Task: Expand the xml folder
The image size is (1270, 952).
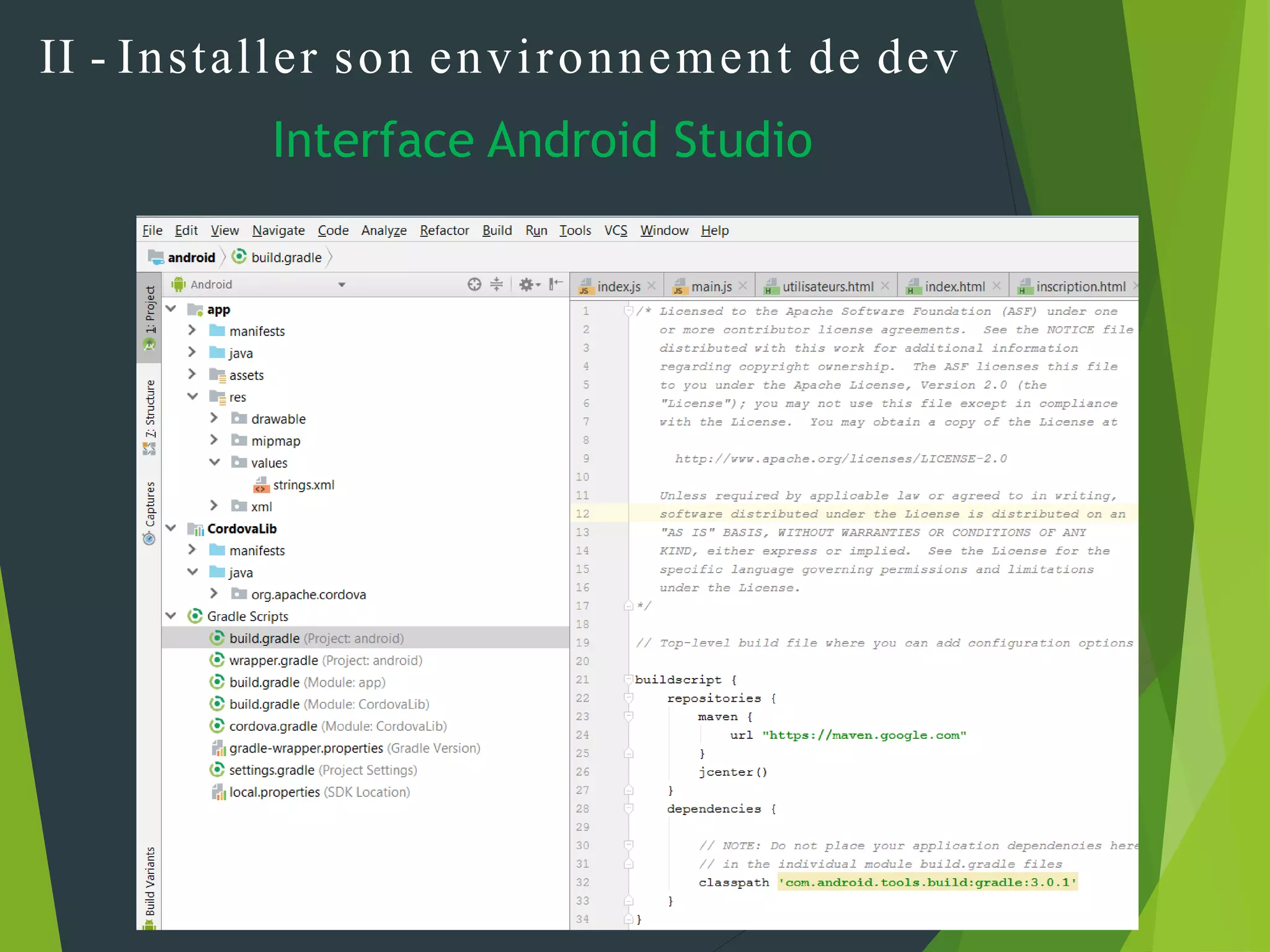Action: coord(214,506)
